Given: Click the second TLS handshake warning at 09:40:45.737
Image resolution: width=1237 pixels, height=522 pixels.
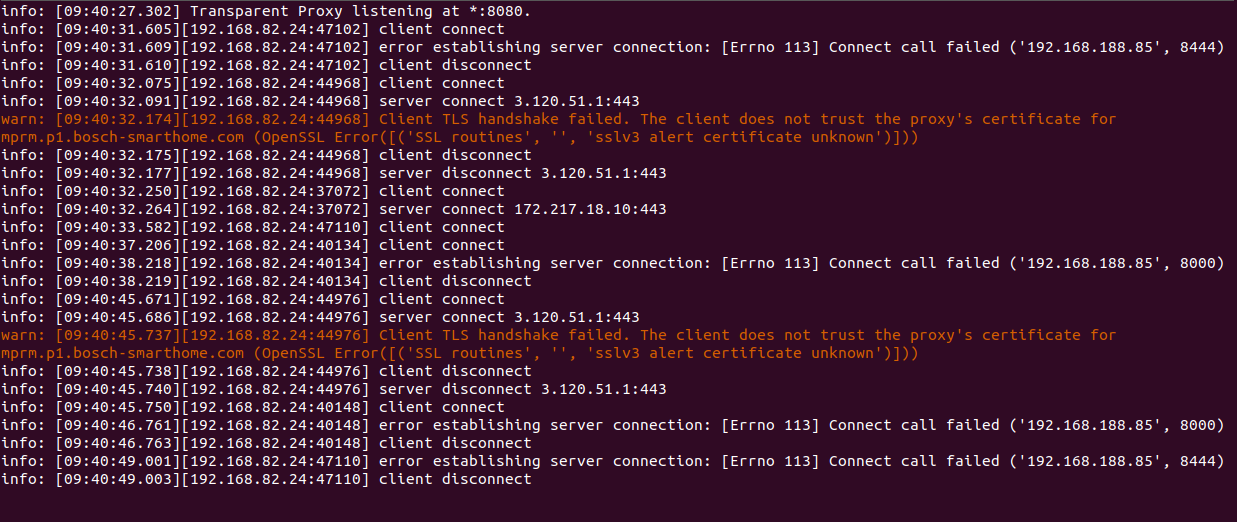Looking at the screenshot, I should [x=559, y=344].
